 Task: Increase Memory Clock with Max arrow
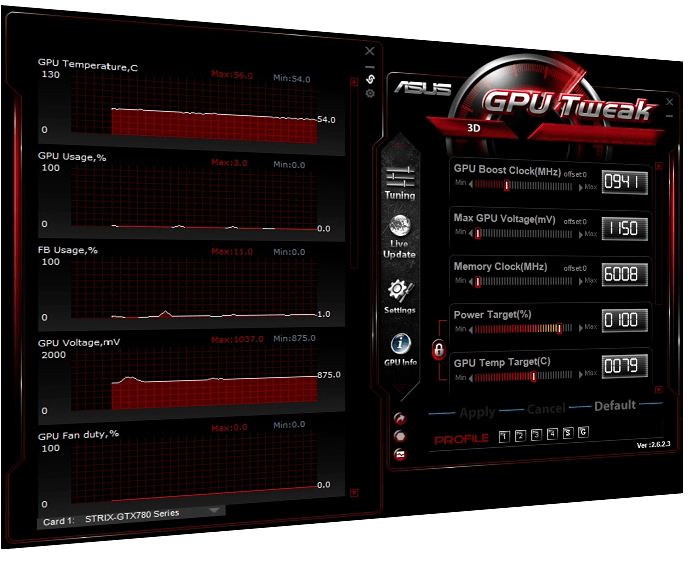(581, 282)
